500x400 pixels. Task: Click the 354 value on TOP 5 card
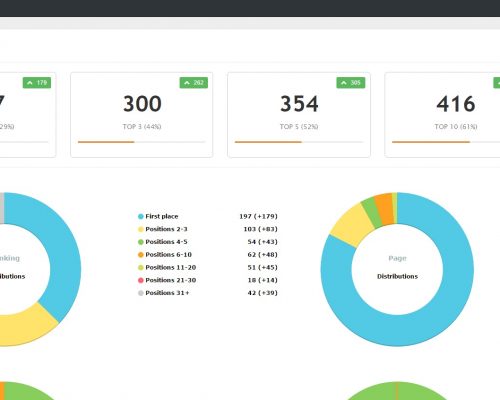pos(299,104)
